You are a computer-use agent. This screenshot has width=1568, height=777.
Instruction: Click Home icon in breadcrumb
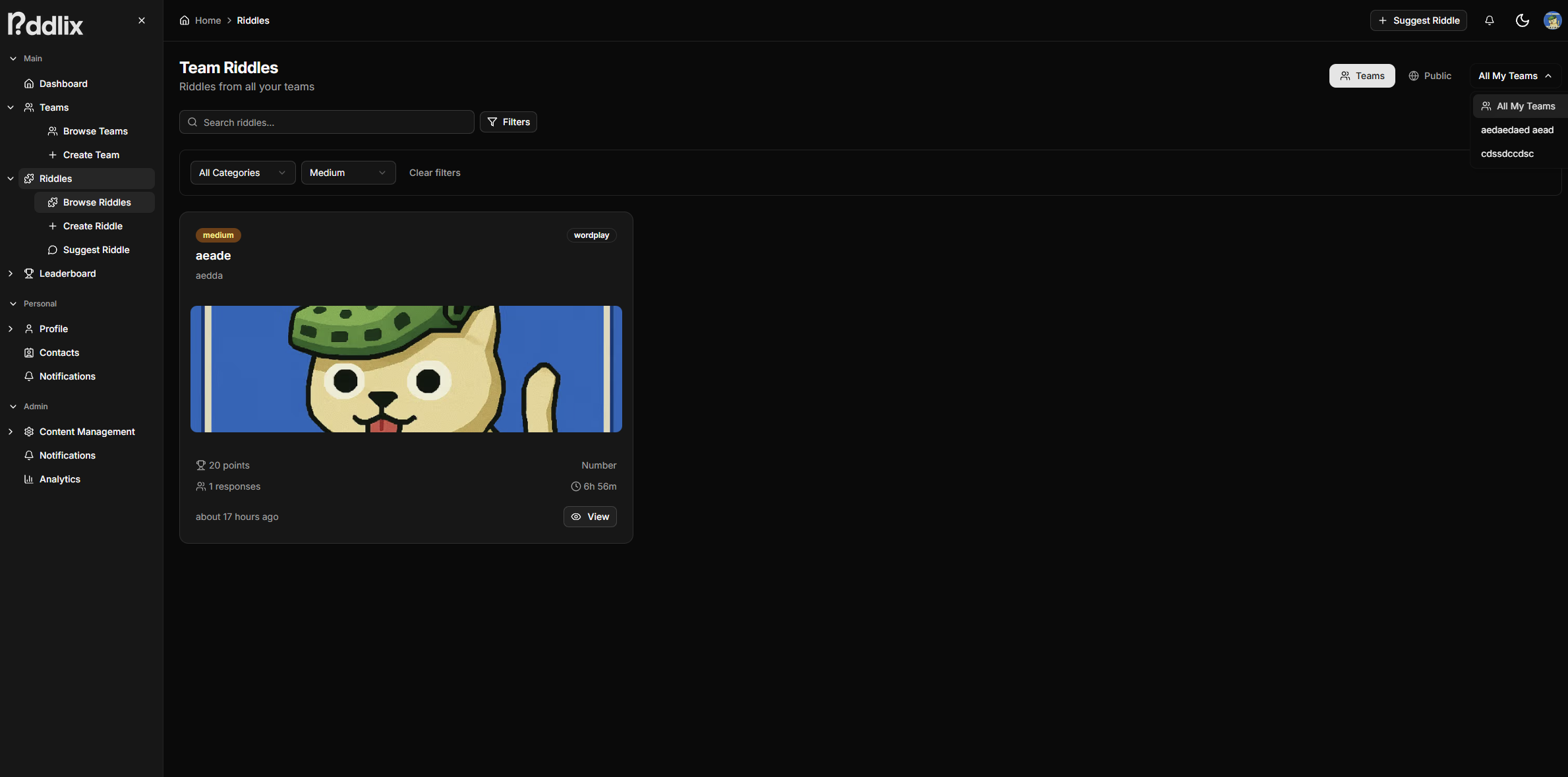pyautogui.click(x=185, y=20)
